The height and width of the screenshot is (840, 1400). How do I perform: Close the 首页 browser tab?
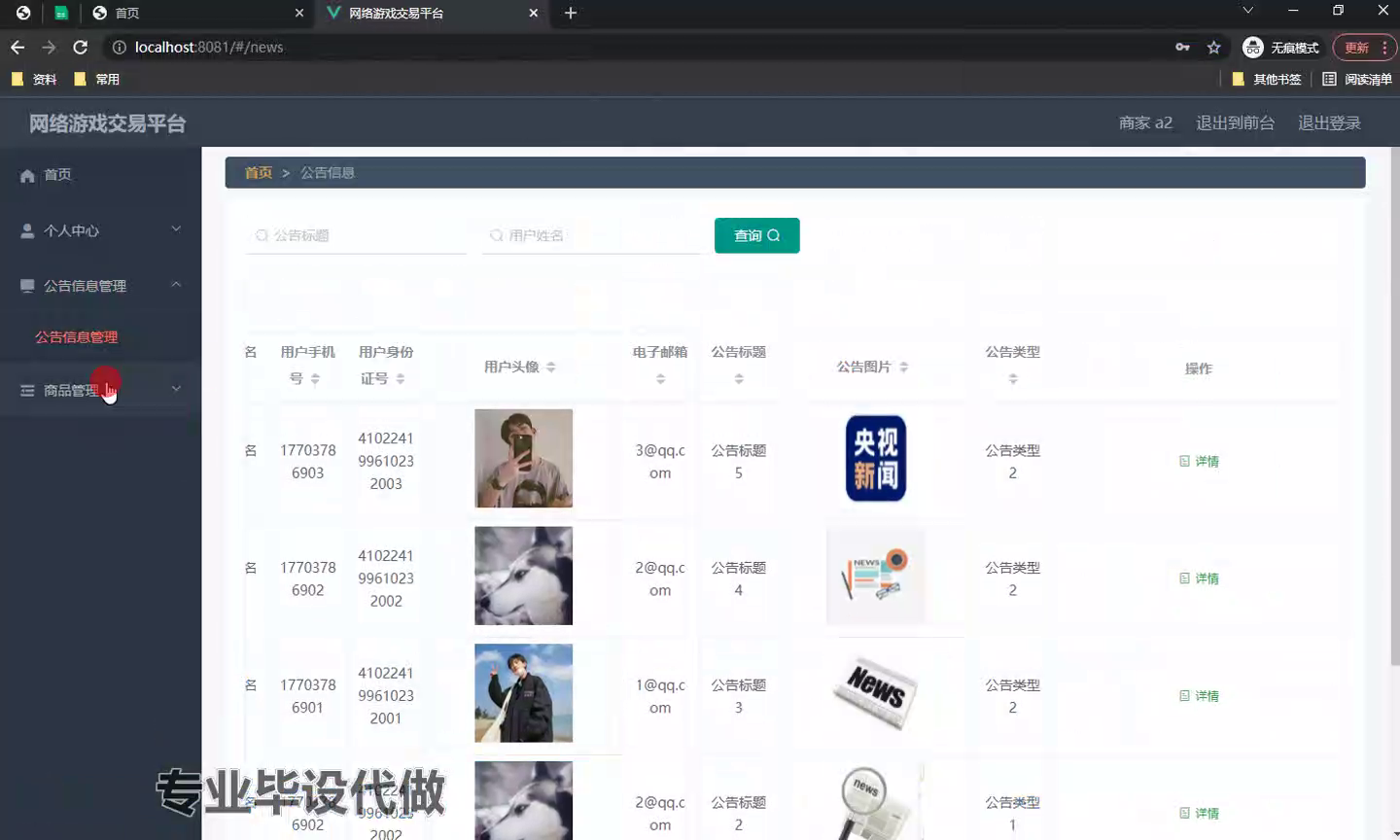coord(298,13)
